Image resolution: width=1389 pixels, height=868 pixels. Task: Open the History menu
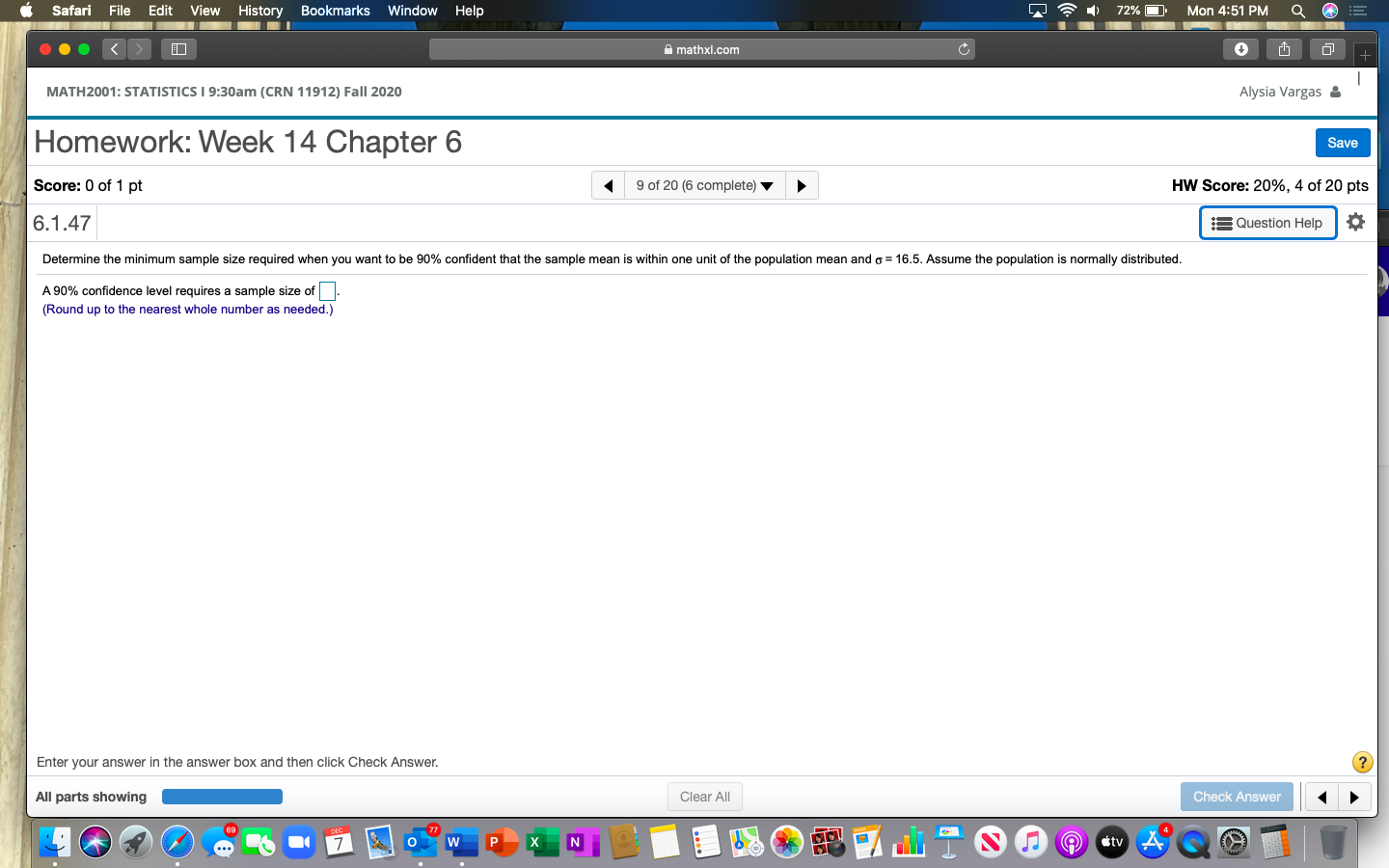[260, 11]
